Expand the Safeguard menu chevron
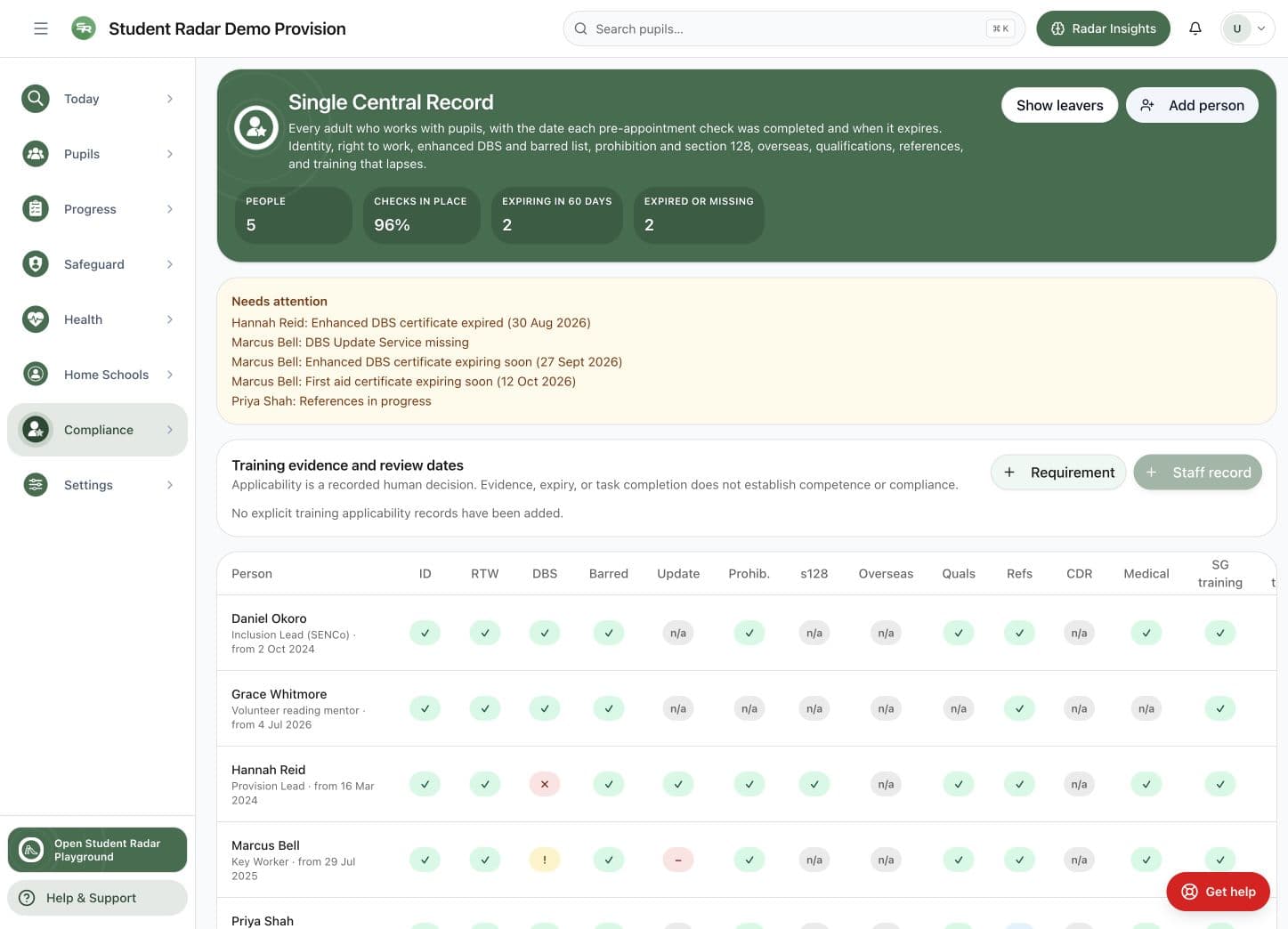 click(x=170, y=264)
